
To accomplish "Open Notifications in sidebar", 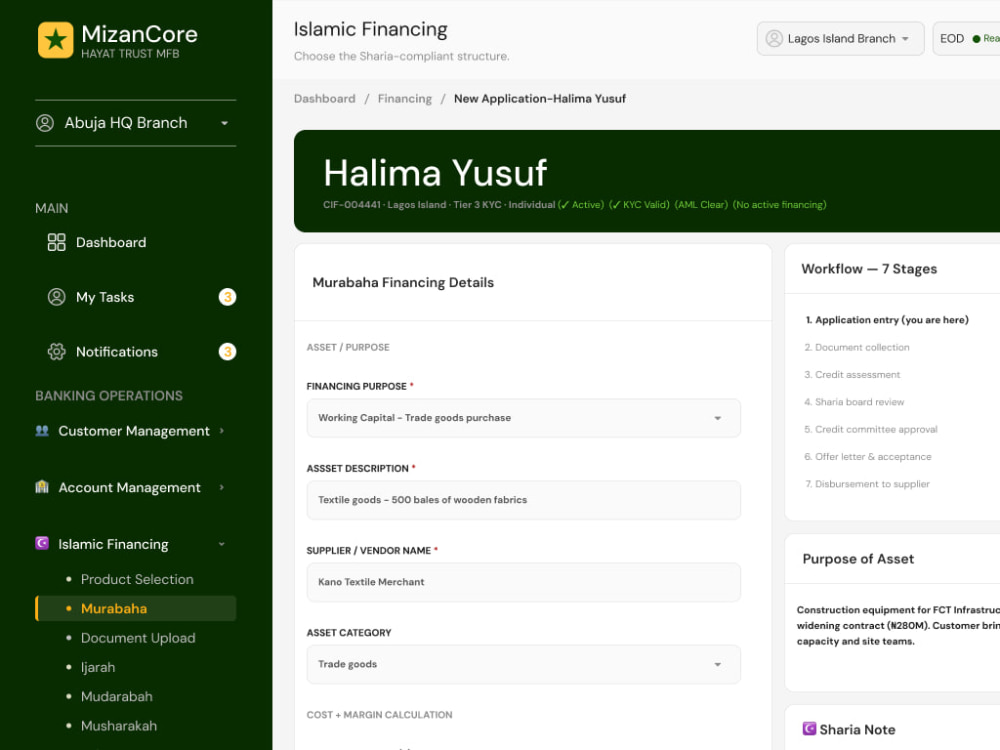I will 117,351.
